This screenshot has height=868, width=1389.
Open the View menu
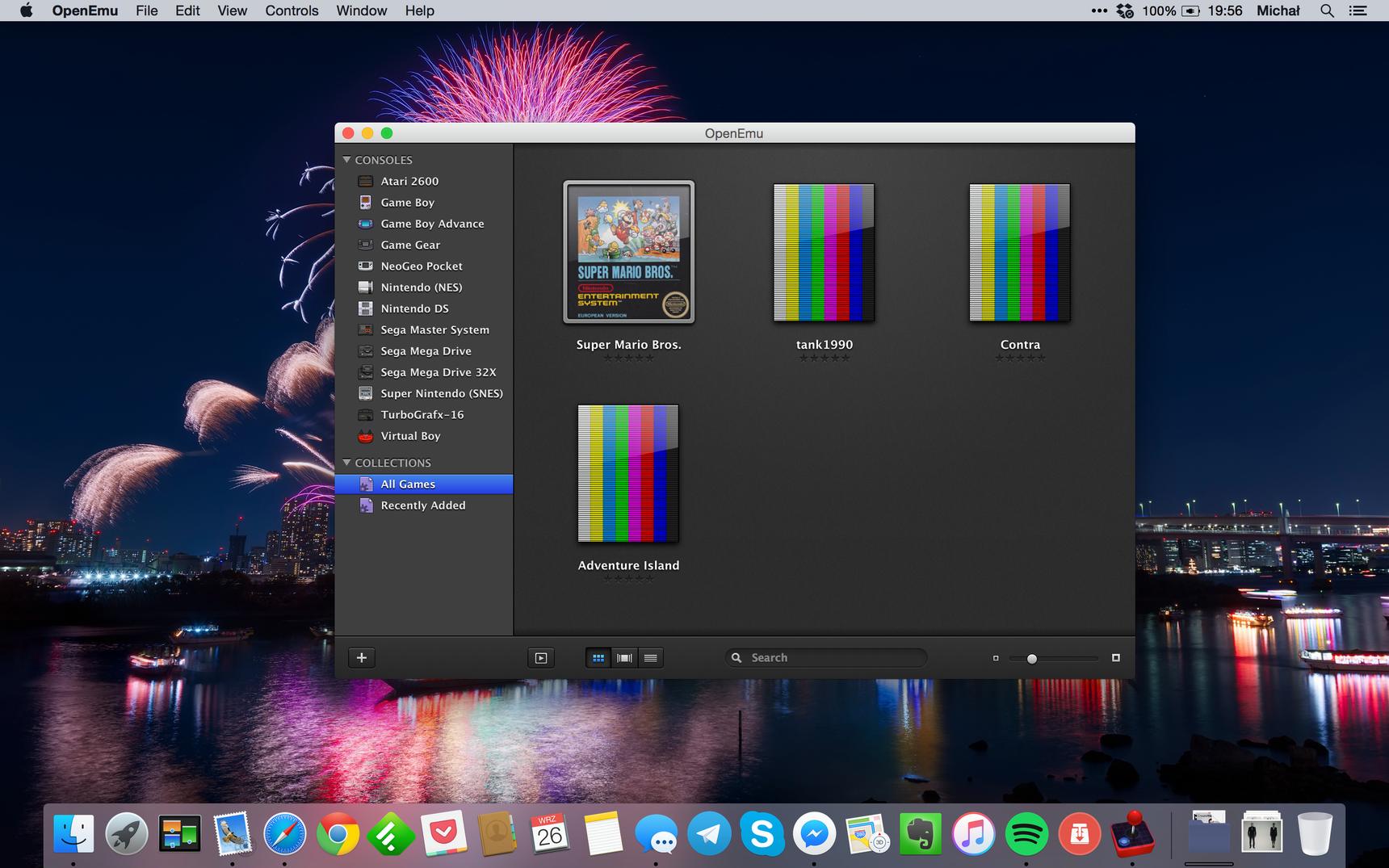point(232,10)
